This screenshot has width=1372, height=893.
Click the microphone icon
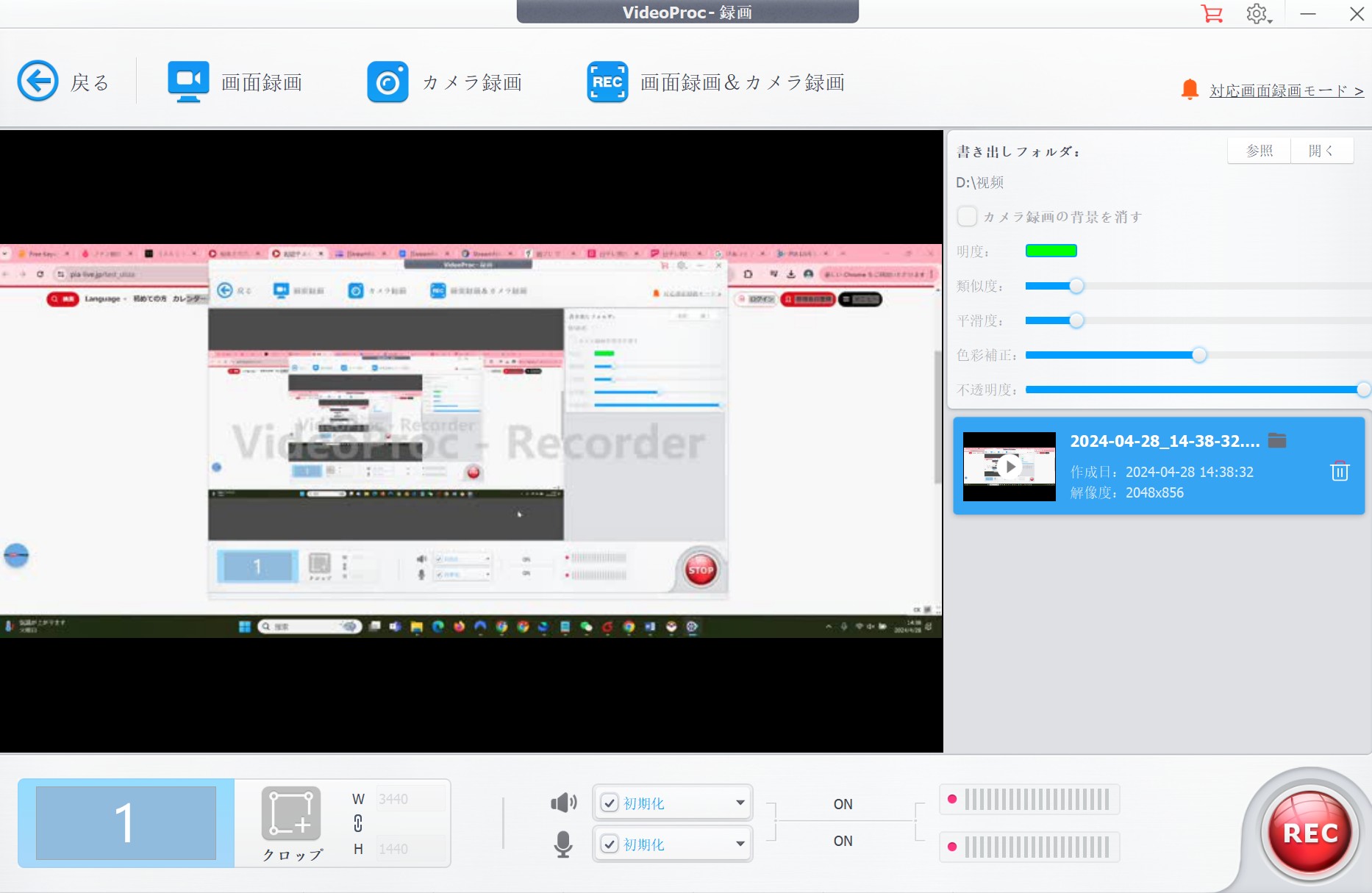[563, 844]
